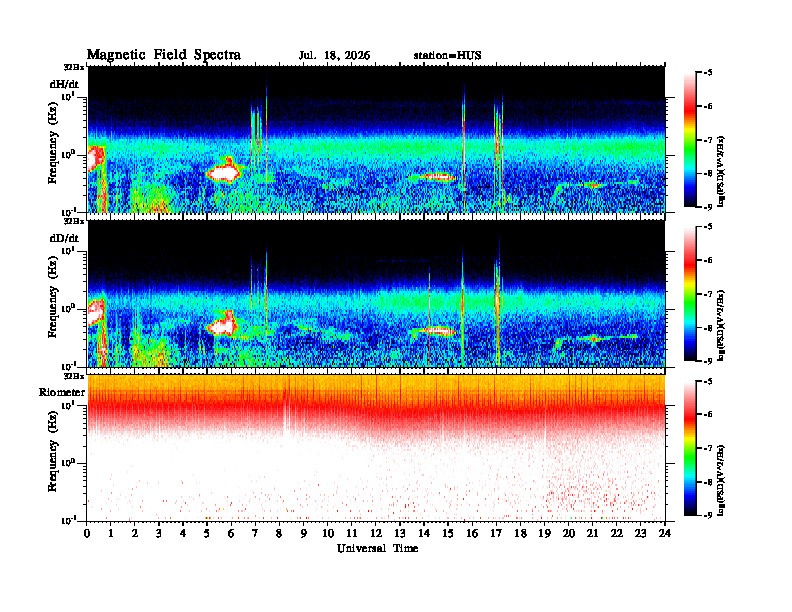Click hour "12" on the Universal Time axis
This screenshot has width=792, height=612.
coord(376,533)
